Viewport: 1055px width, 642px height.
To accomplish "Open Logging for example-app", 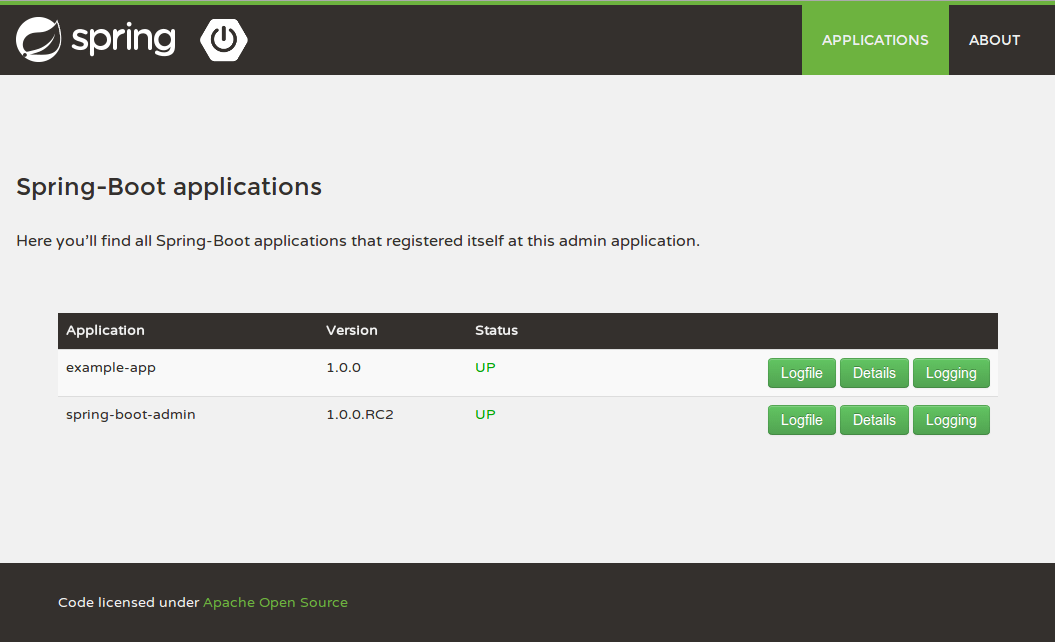I will point(950,373).
